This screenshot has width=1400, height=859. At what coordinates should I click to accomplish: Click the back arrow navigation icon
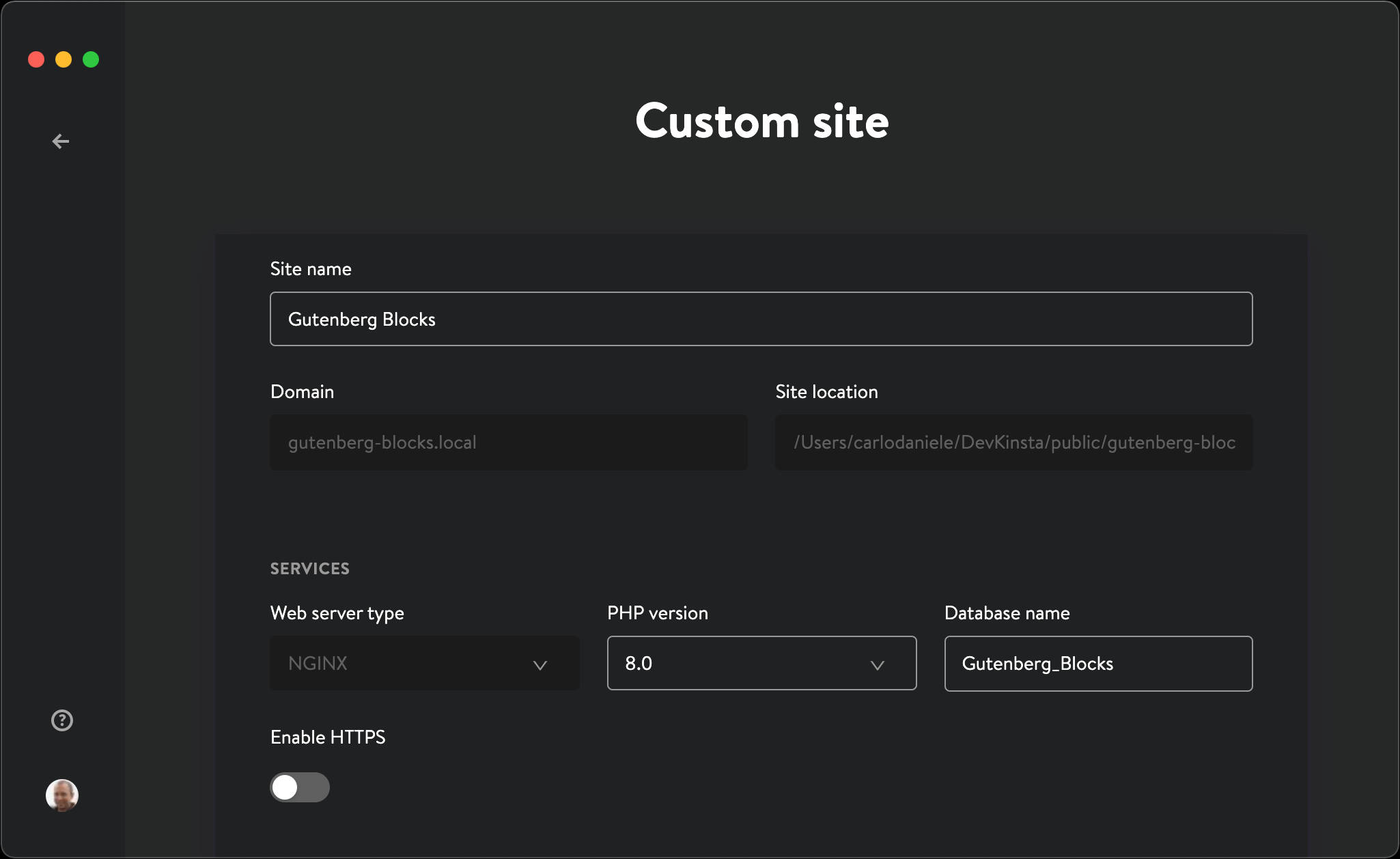point(62,139)
